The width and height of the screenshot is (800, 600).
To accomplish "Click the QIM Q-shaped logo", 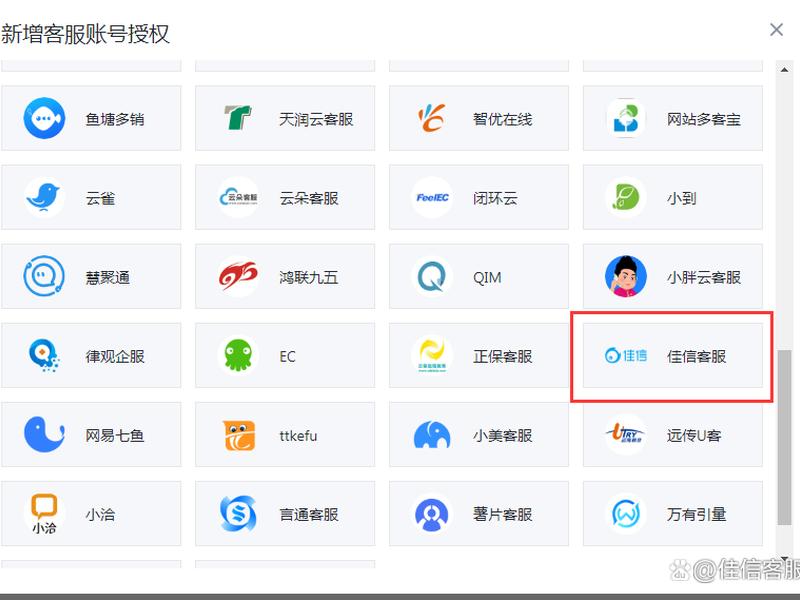I will click(432, 277).
